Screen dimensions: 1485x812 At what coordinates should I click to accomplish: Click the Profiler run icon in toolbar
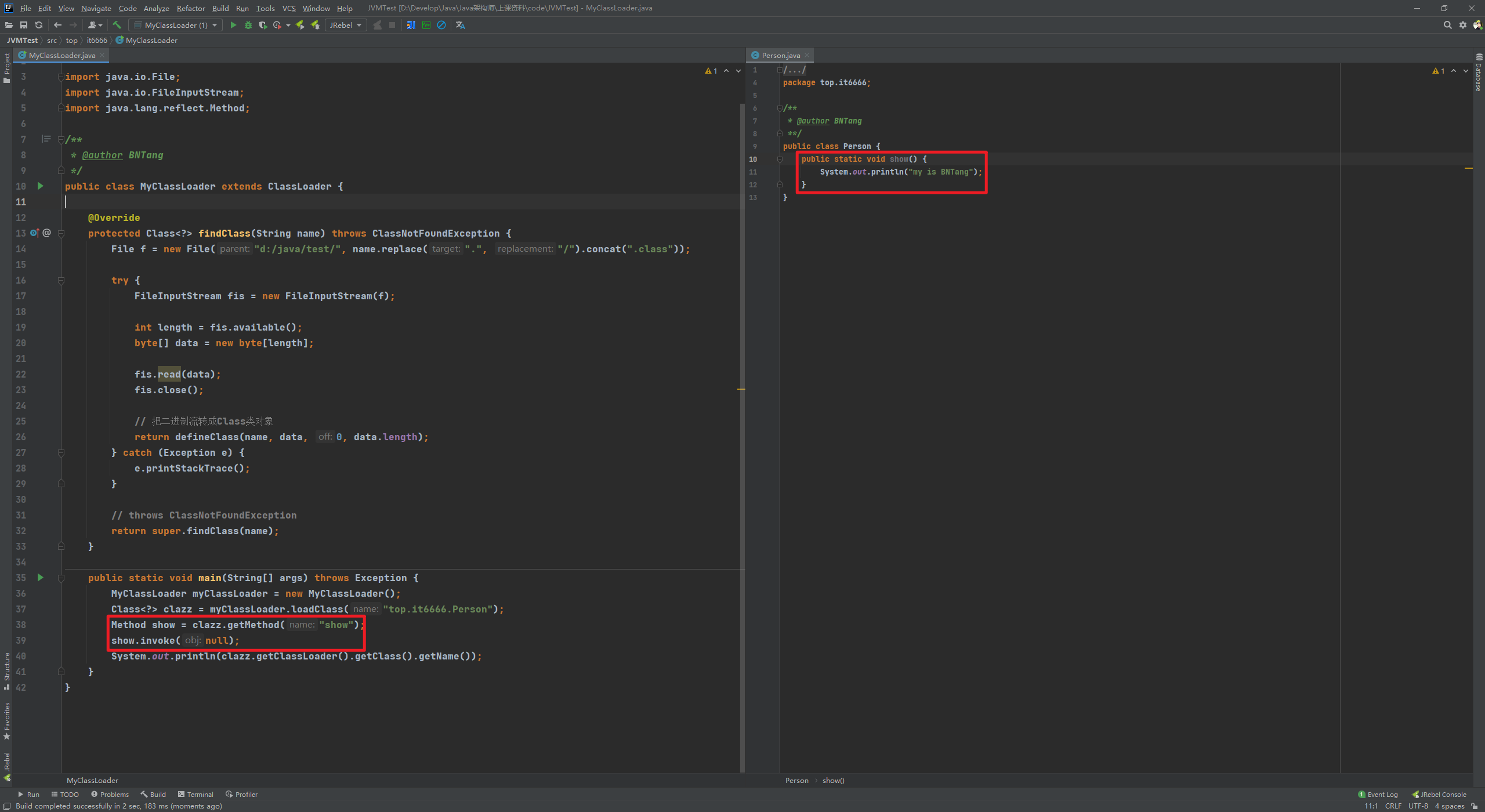[277, 25]
